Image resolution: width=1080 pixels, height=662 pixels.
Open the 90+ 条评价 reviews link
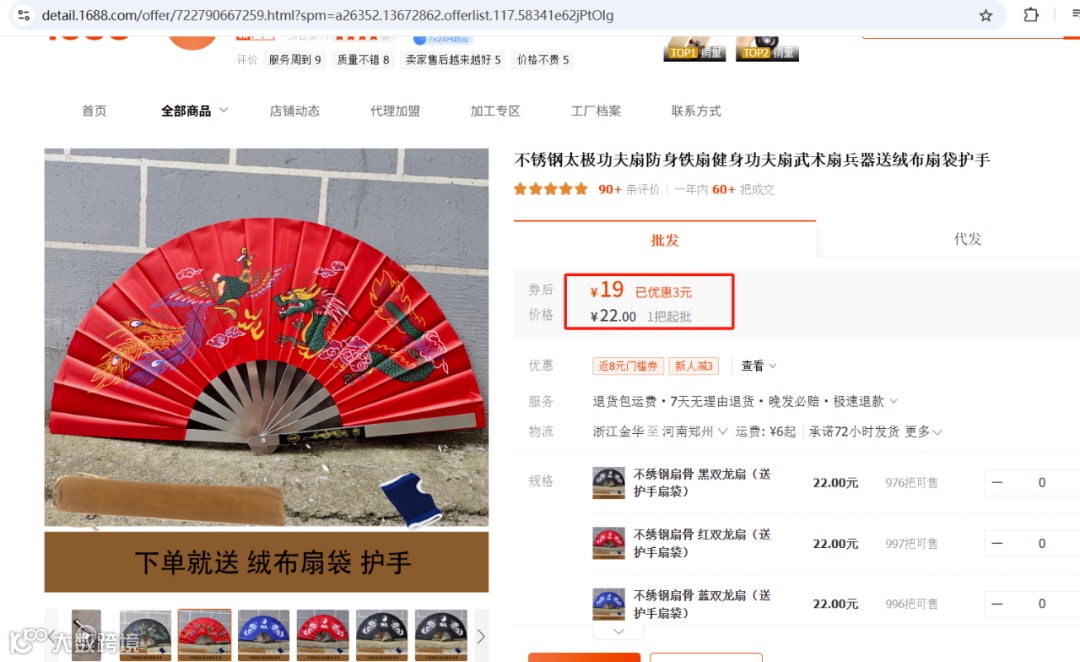629,189
